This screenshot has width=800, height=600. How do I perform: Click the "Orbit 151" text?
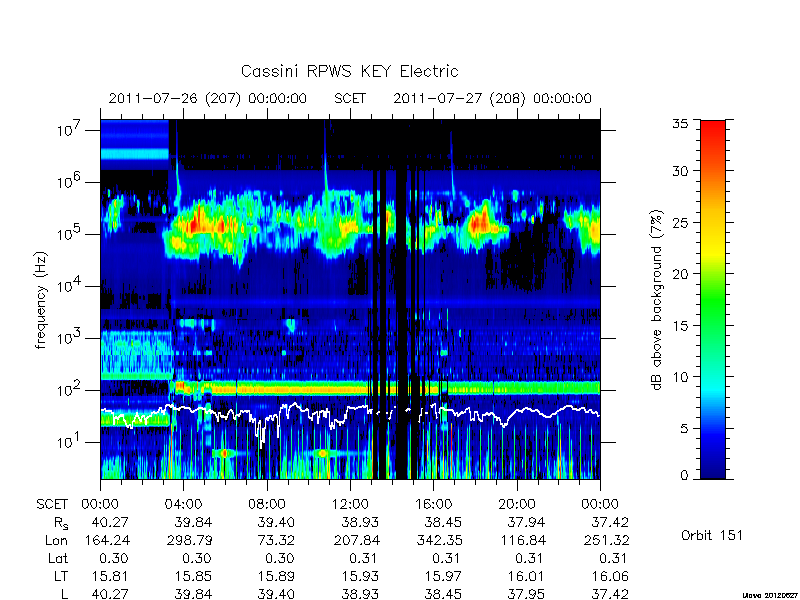pos(712,535)
